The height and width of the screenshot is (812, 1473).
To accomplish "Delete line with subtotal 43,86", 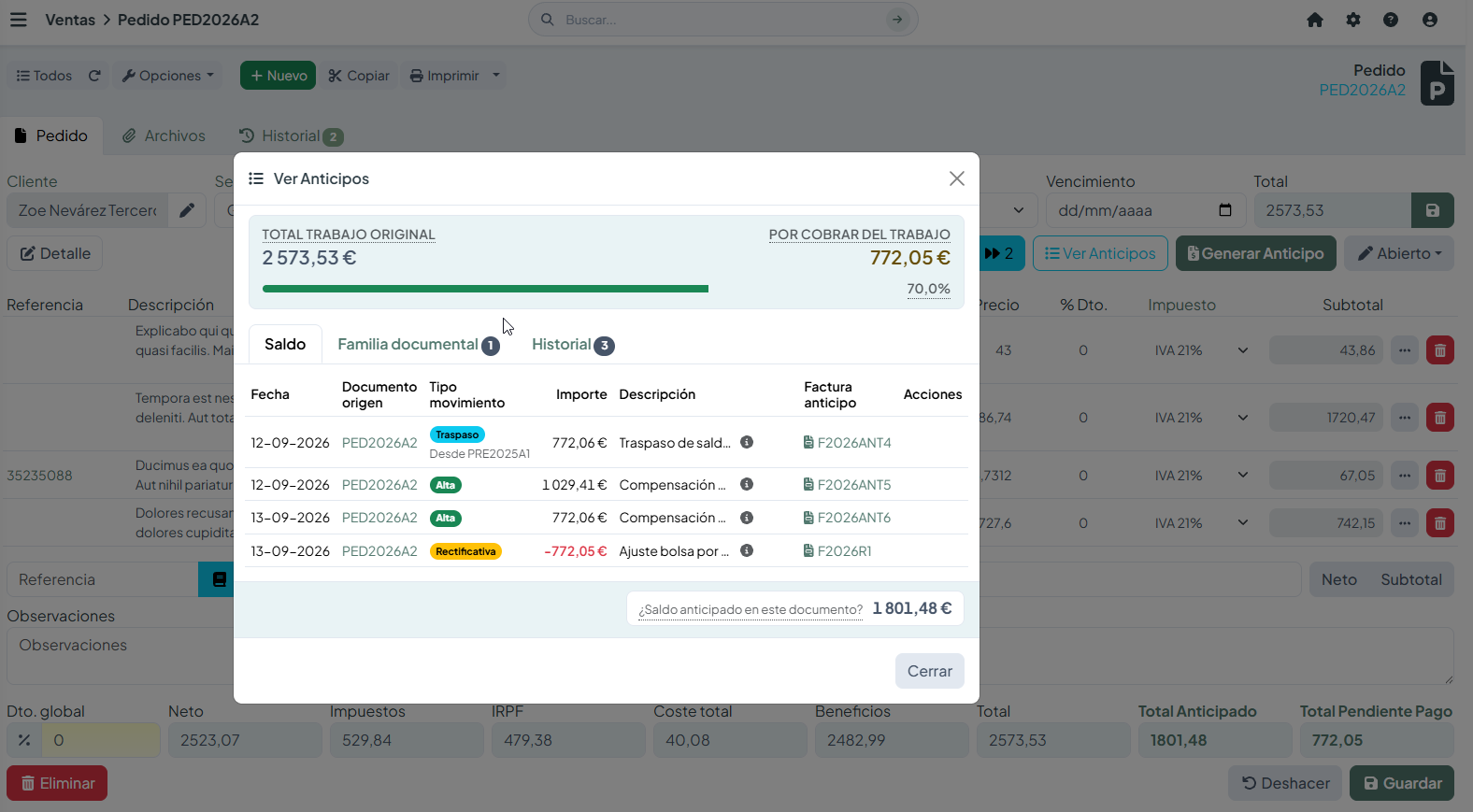I will click(1440, 350).
